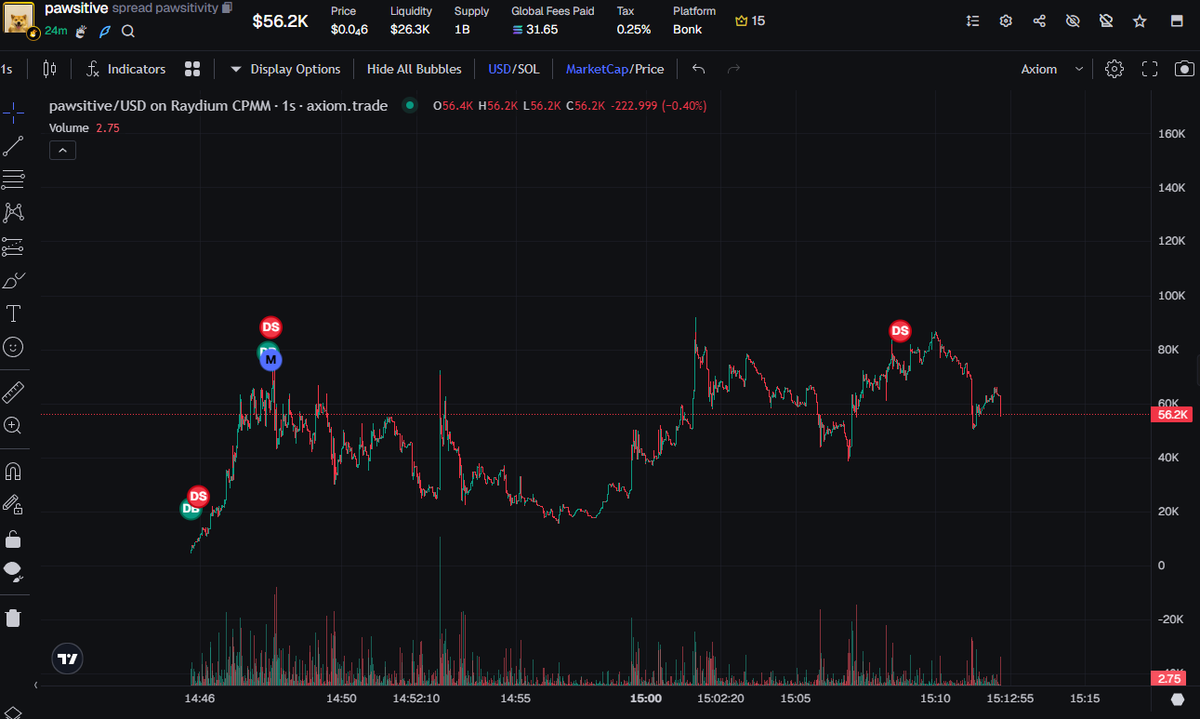Toggle lock all drawing tools
This screenshot has width=1200, height=719.
point(14,539)
